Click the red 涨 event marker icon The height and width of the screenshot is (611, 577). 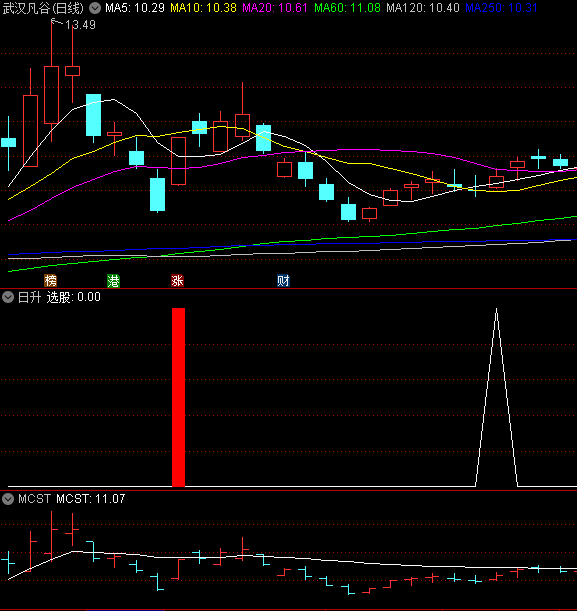[177, 281]
